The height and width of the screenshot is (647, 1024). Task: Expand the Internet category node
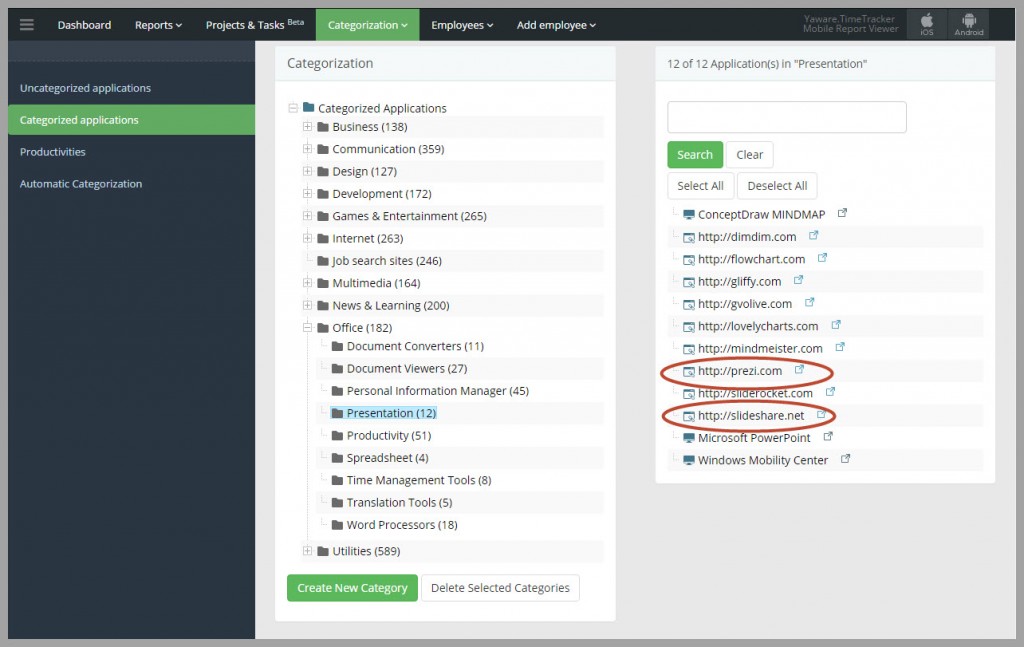(307, 238)
